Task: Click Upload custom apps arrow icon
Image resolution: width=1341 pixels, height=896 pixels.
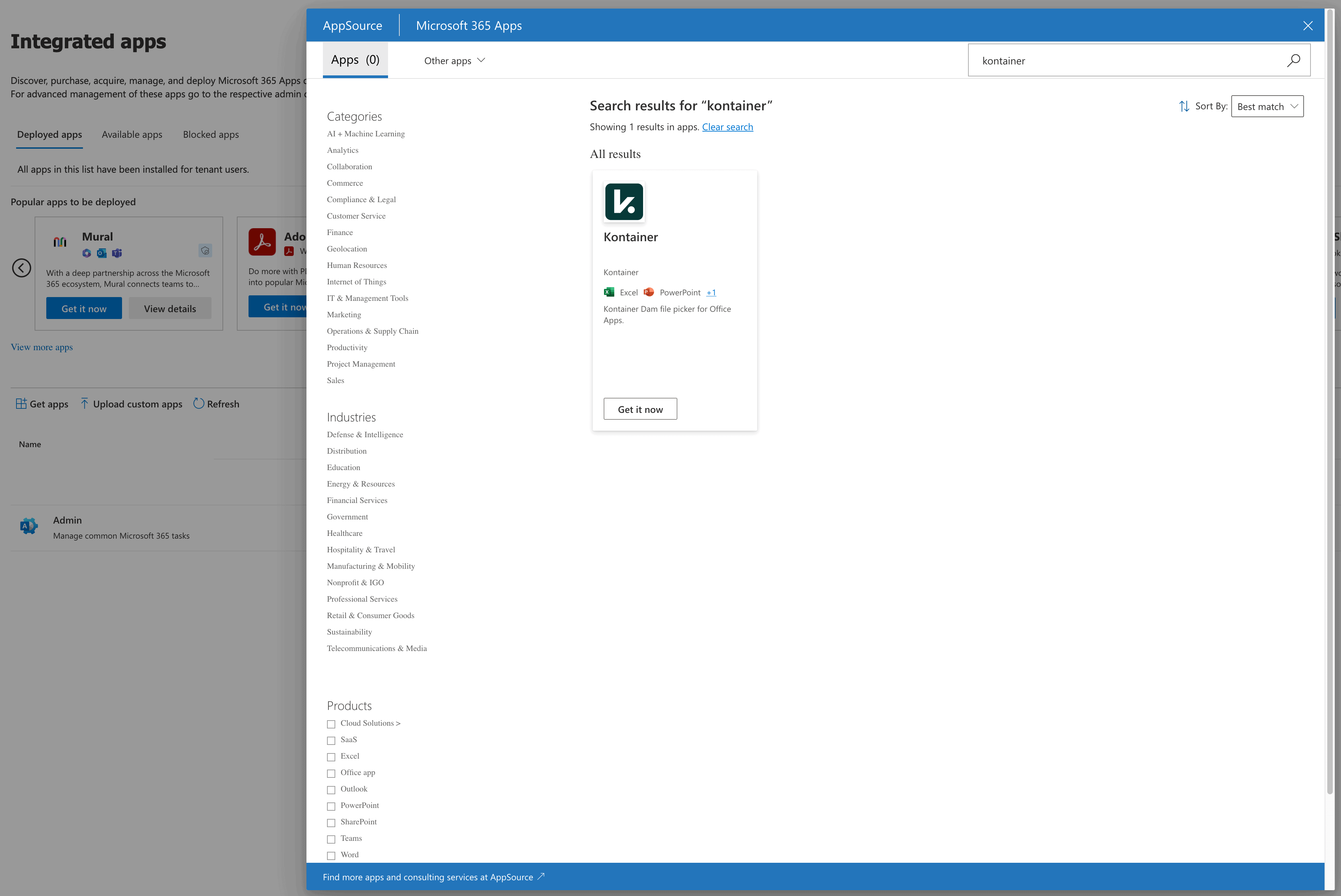Action: [x=85, y=403]
